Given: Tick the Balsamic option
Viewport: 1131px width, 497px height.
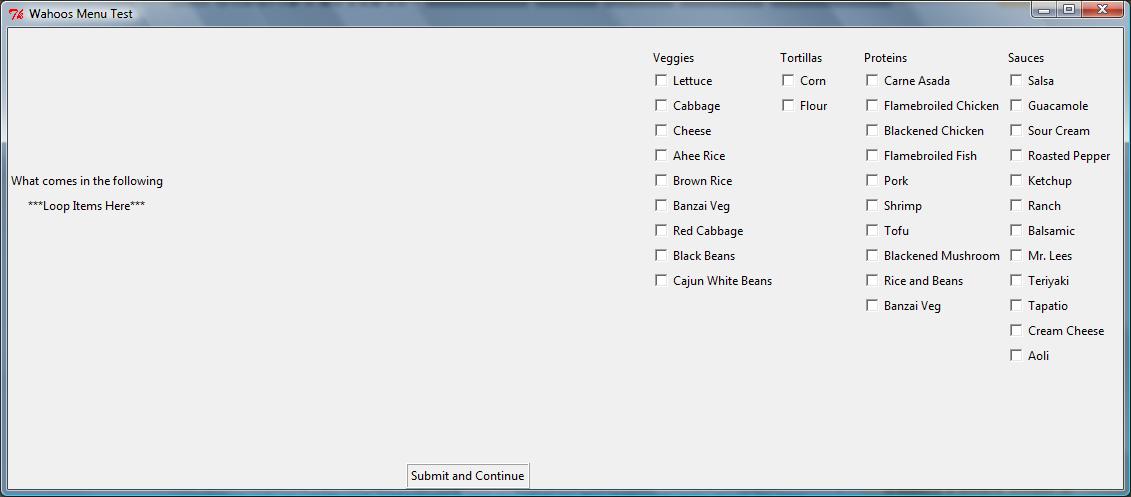Looking at the screenshot, I should click(x=1016, y=230).
